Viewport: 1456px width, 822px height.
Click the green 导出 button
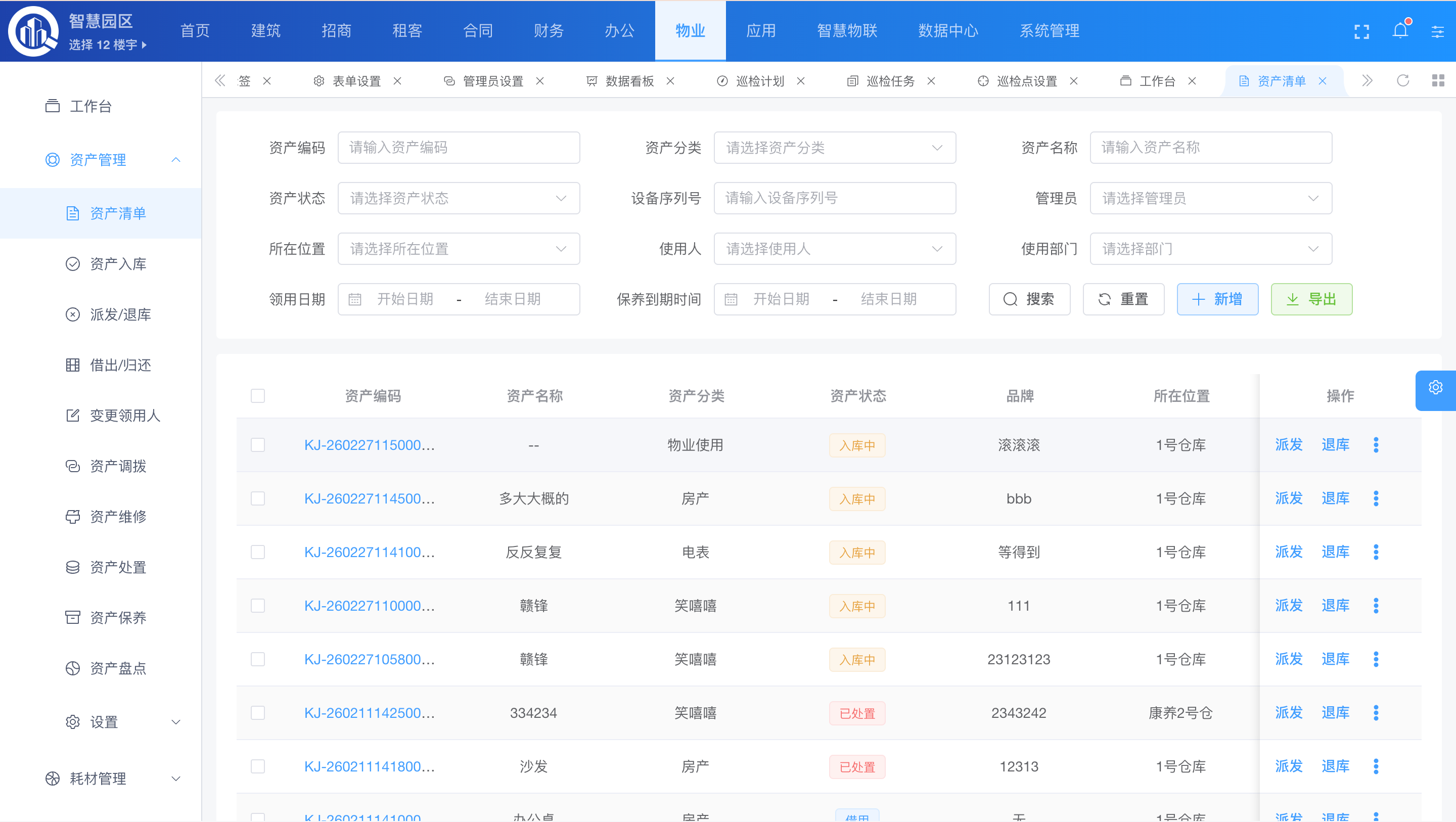point(1311,299)
